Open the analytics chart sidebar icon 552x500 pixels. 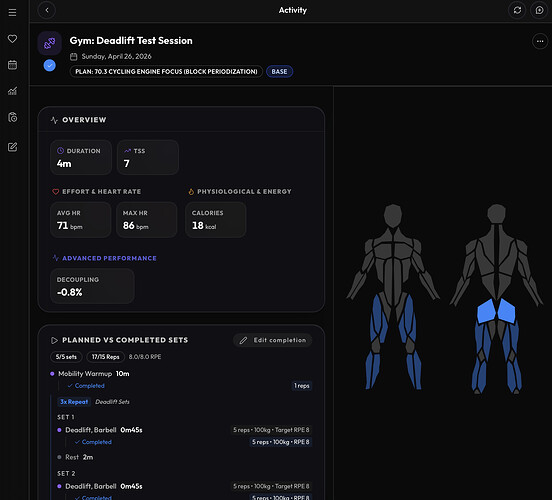coord(12,91)
